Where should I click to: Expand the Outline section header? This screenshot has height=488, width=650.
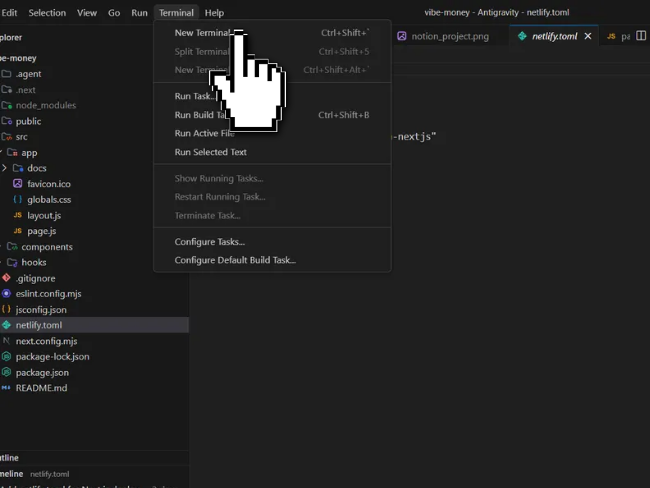point(94,458)
